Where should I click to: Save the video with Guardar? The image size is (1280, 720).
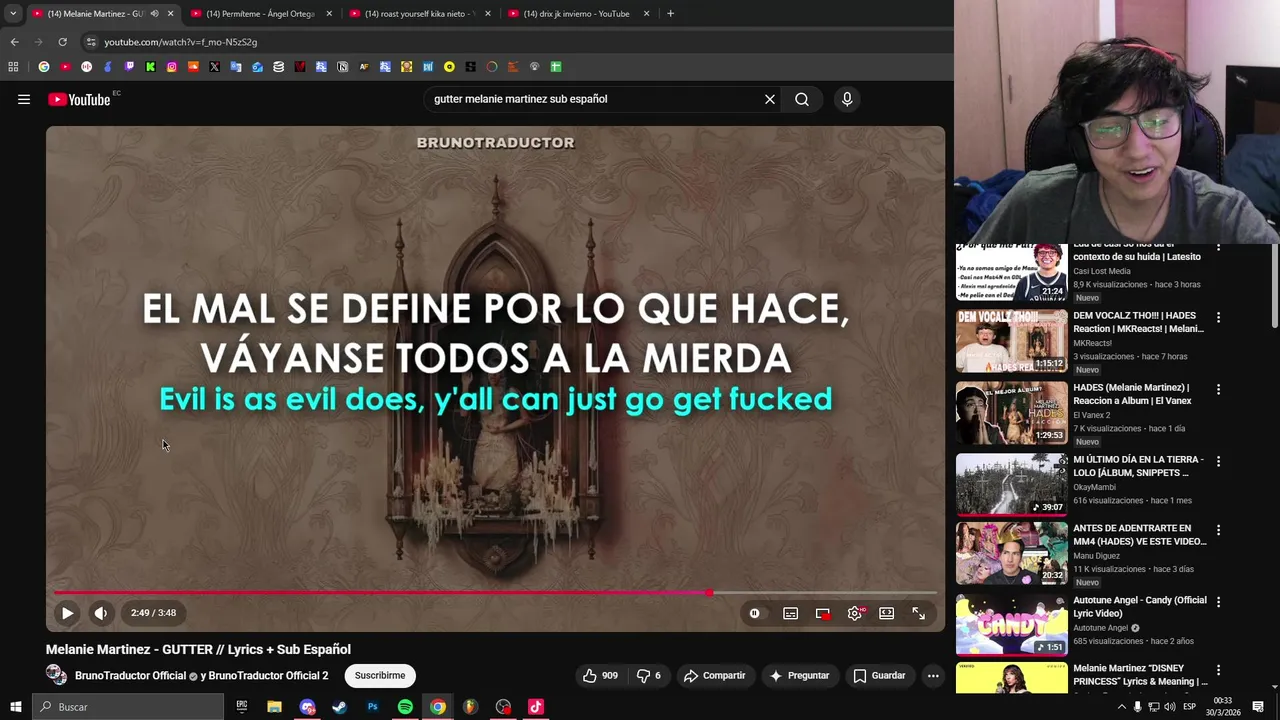pos(879,676)
